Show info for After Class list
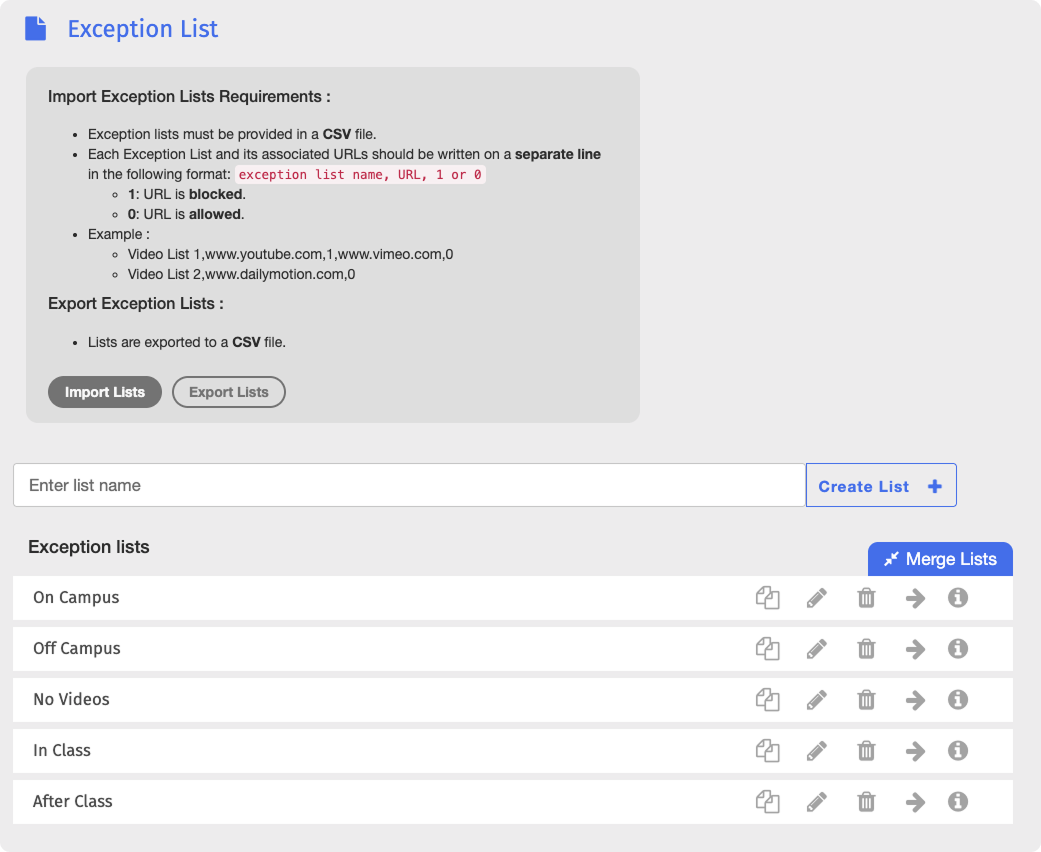This screenshot has height=852, width=1041. (957, 802)
